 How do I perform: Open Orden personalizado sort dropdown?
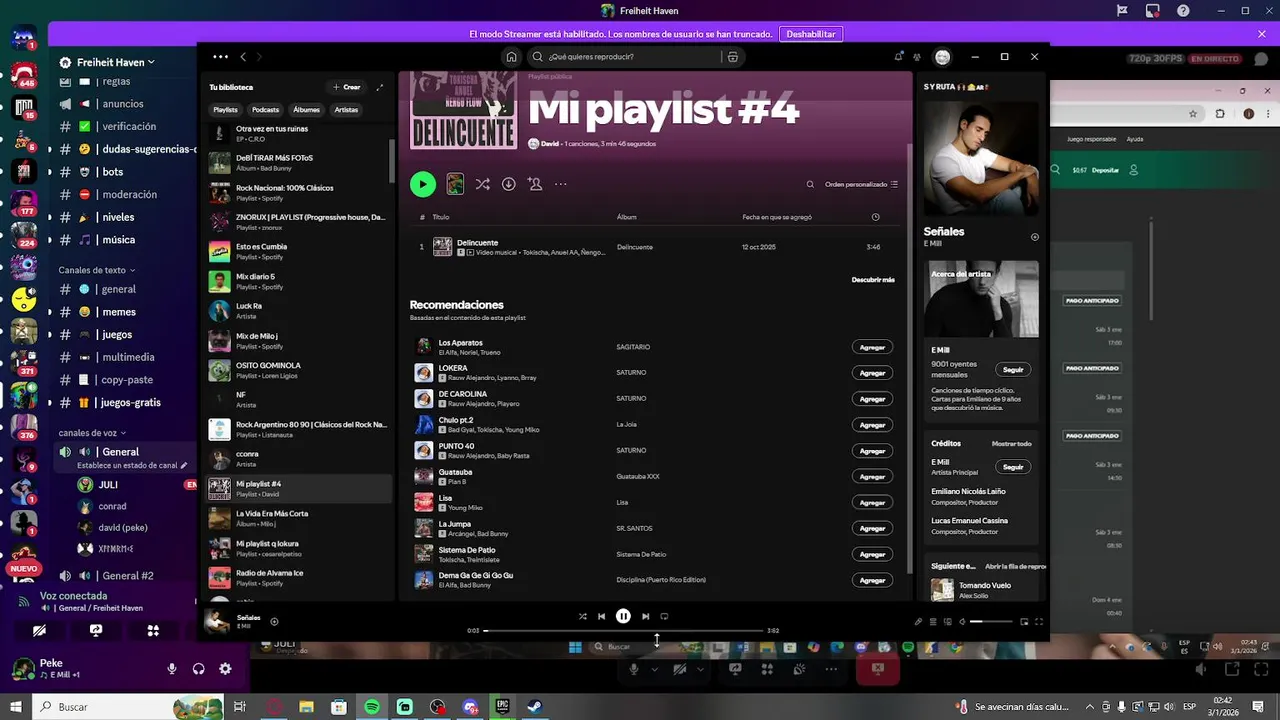[861, 184]
